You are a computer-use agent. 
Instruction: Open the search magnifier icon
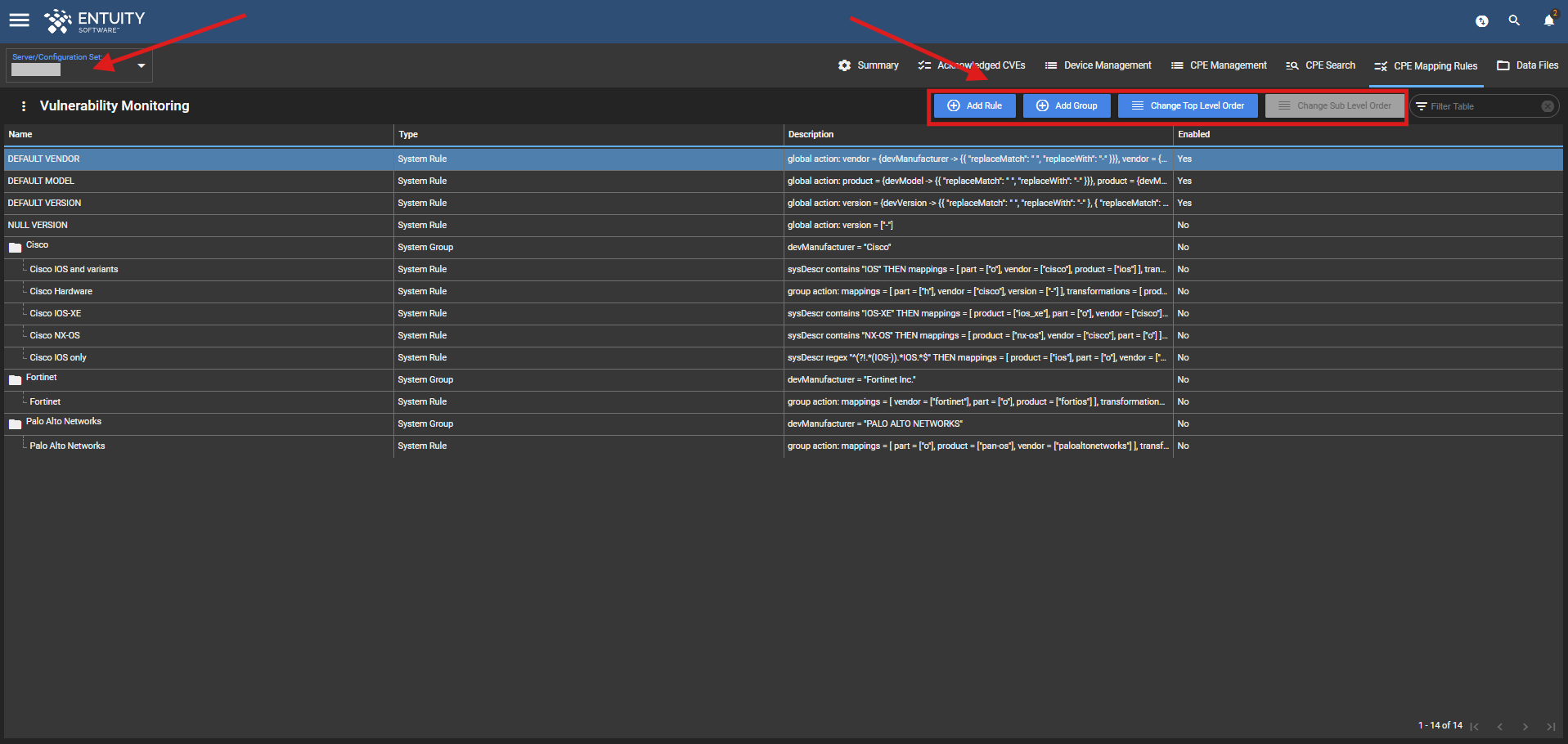(x=1514, y=20)
